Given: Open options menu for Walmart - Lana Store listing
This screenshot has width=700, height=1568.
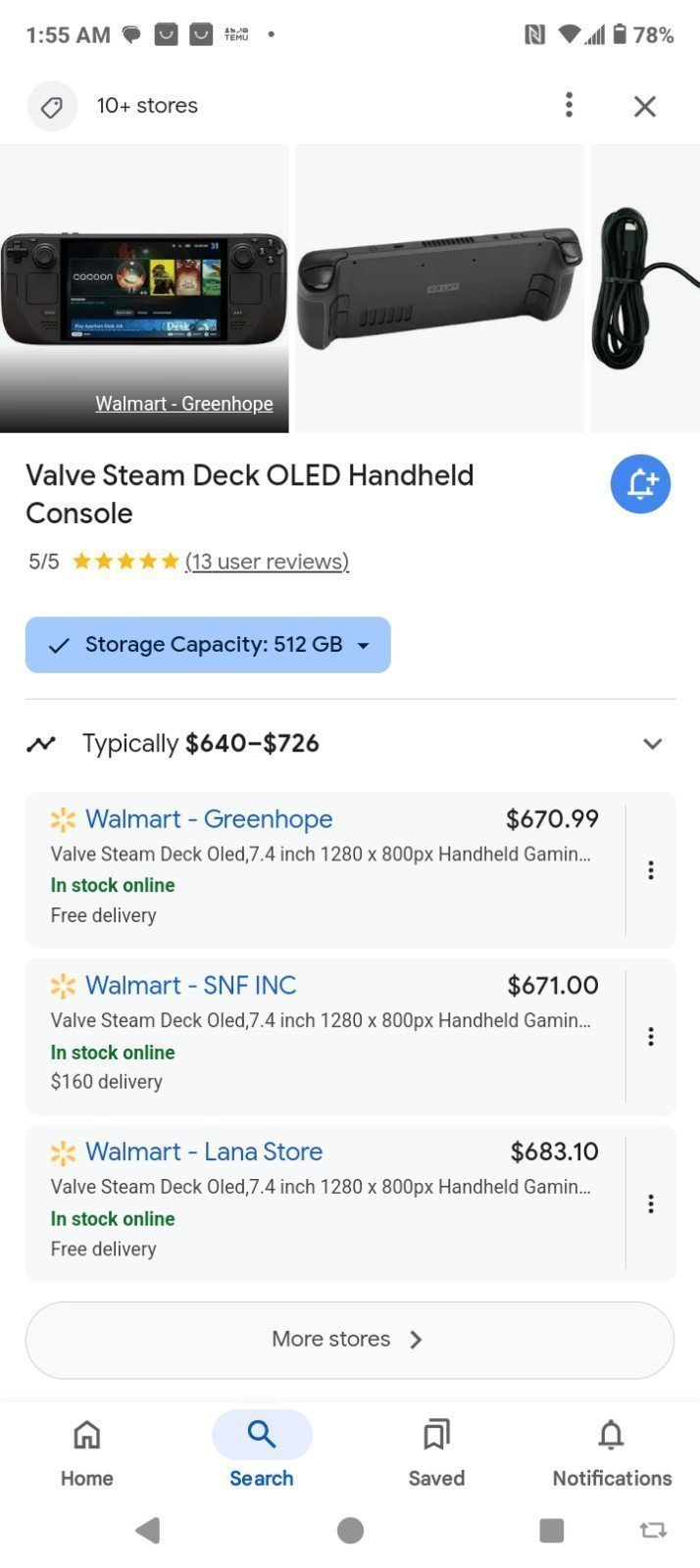Looking at the screenshot, I should tap(651, 1203).
